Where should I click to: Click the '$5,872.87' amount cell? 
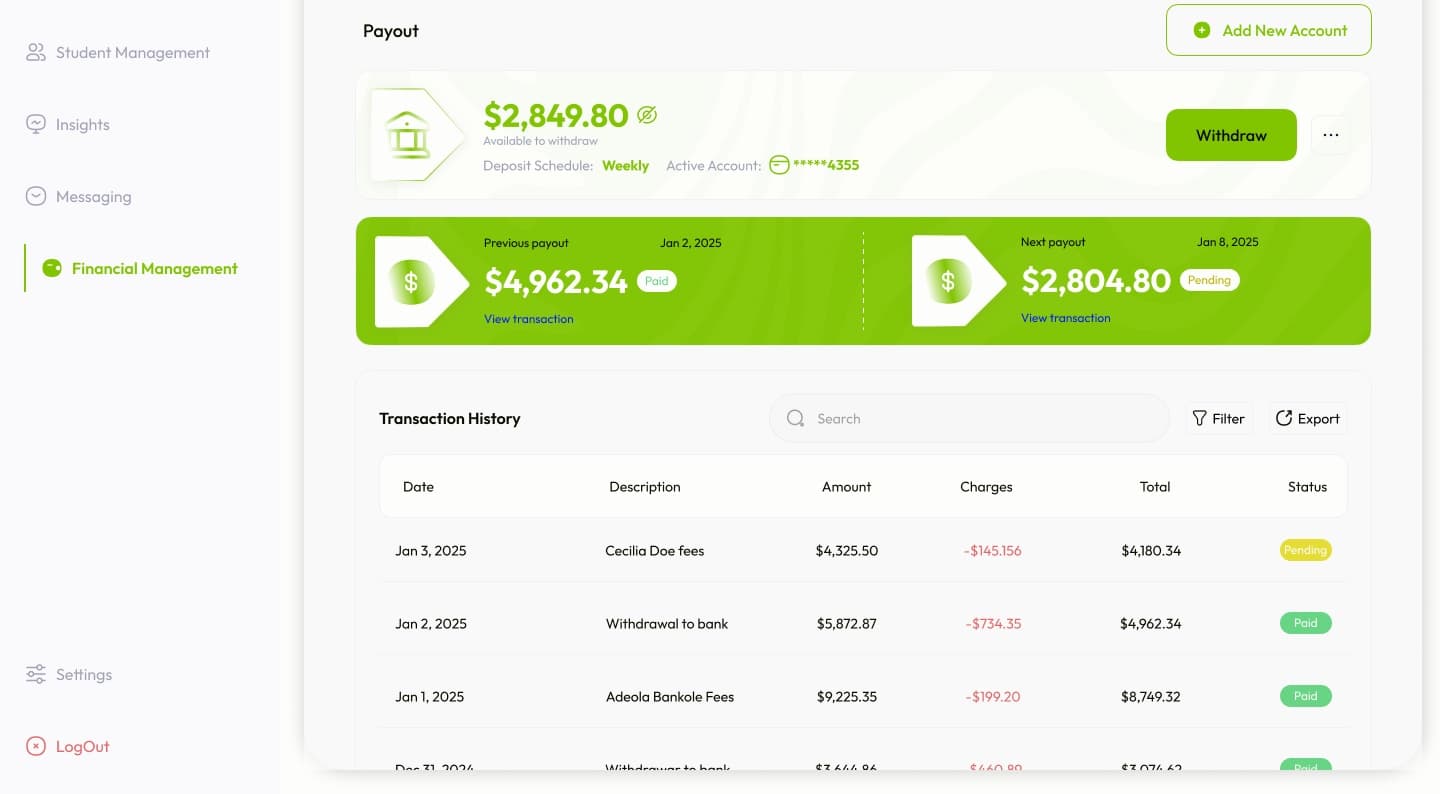[846, 623]
